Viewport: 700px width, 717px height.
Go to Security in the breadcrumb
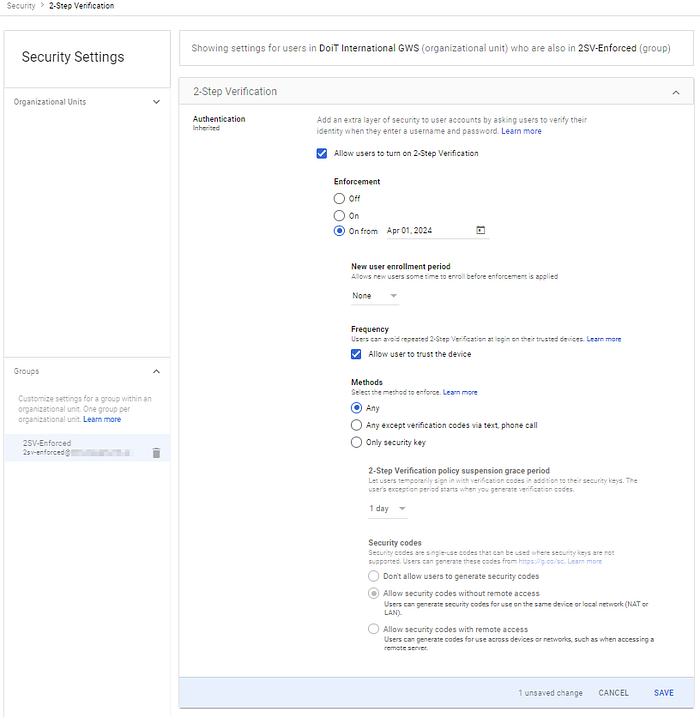click(21, 6)
